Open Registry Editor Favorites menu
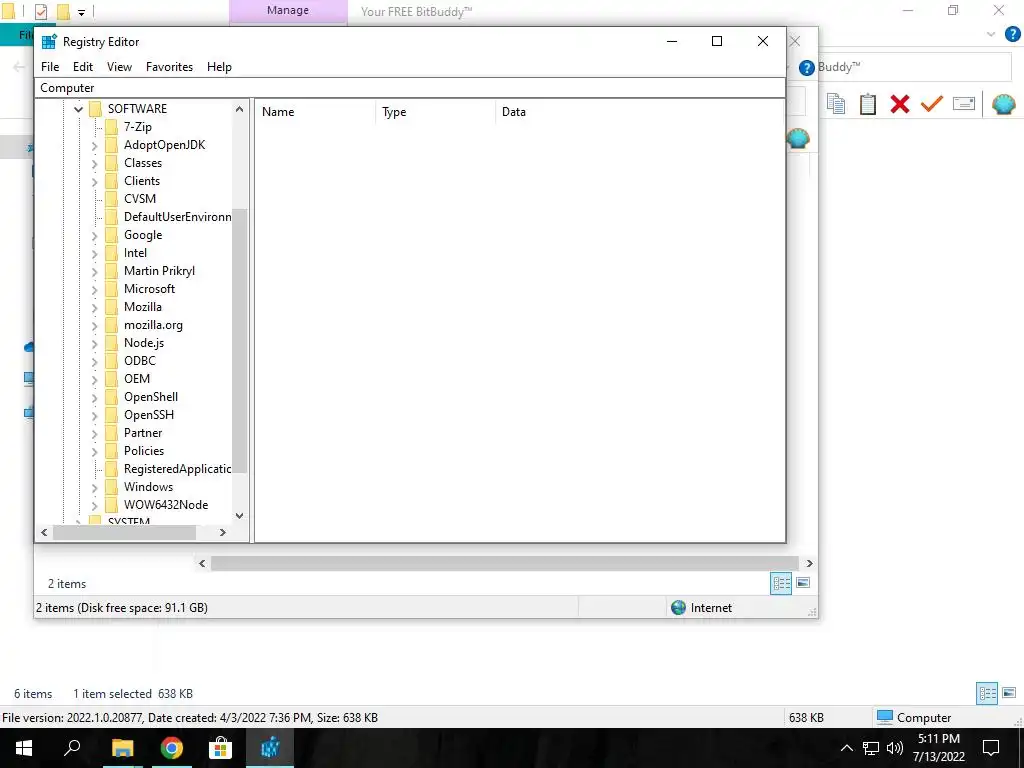1024x768 pixels. click(169, 67)
